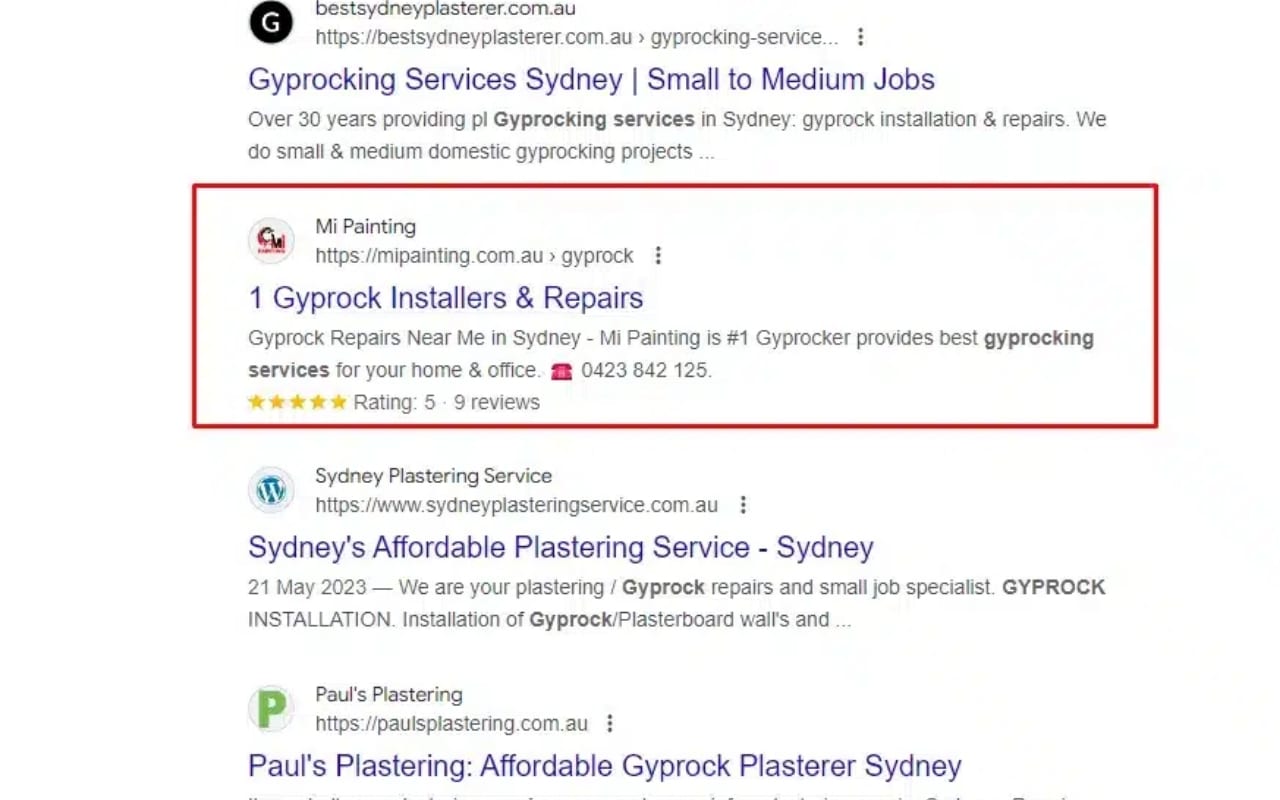Open three-dot menu for Sydney Plastering Service
This screenshot has width=1280, height=800.
point(743,505)
